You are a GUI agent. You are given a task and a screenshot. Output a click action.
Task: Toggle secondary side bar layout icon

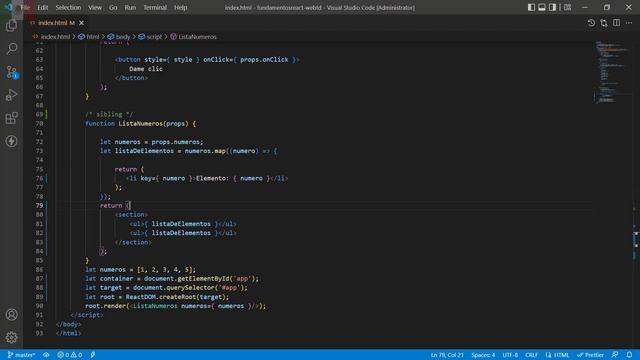[x=552, y=7]
